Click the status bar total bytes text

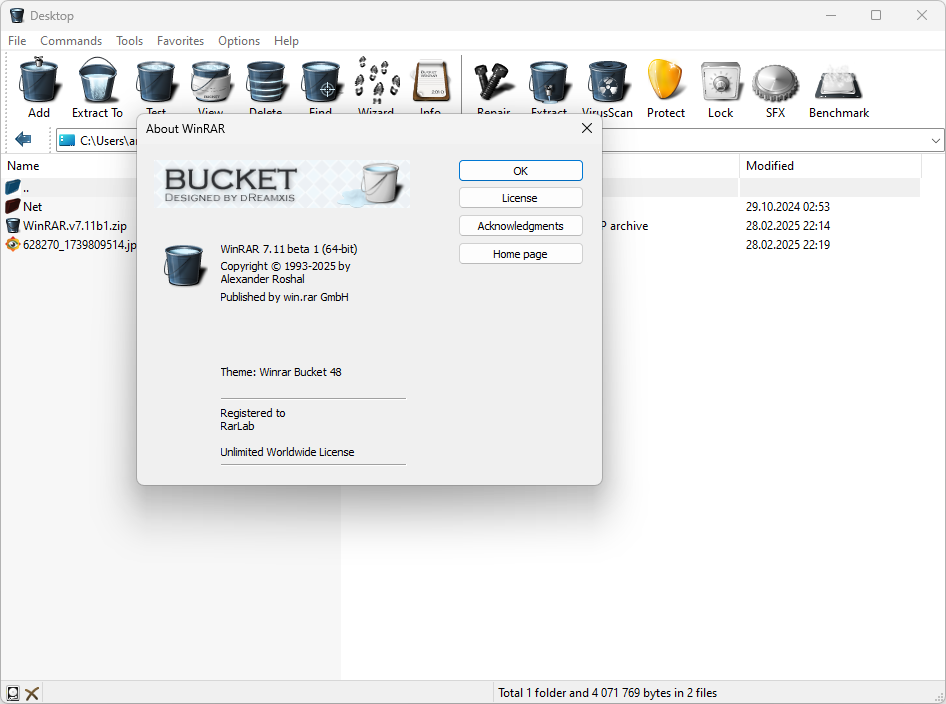[607, 693]
